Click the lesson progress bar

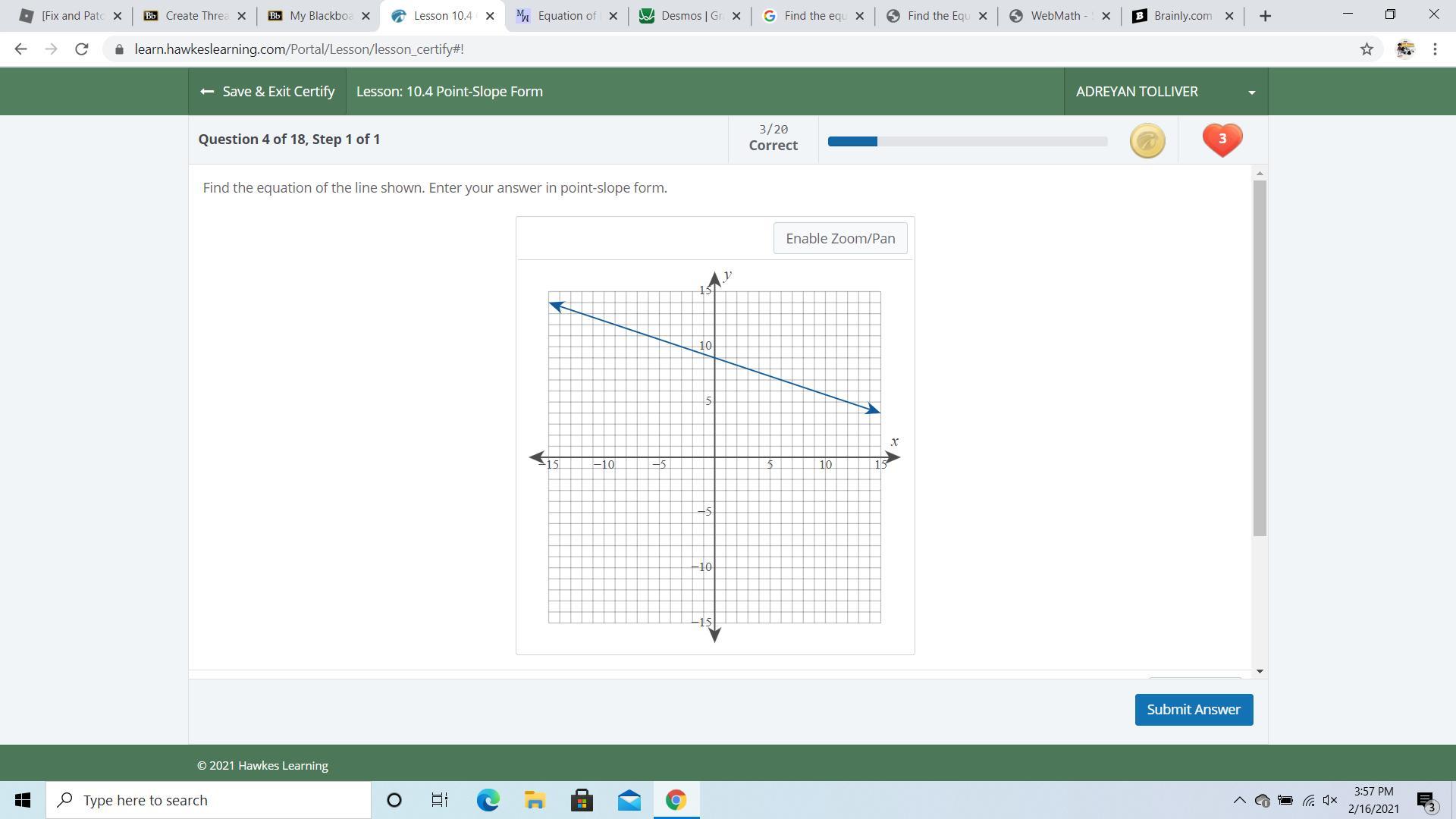[967, 141]
